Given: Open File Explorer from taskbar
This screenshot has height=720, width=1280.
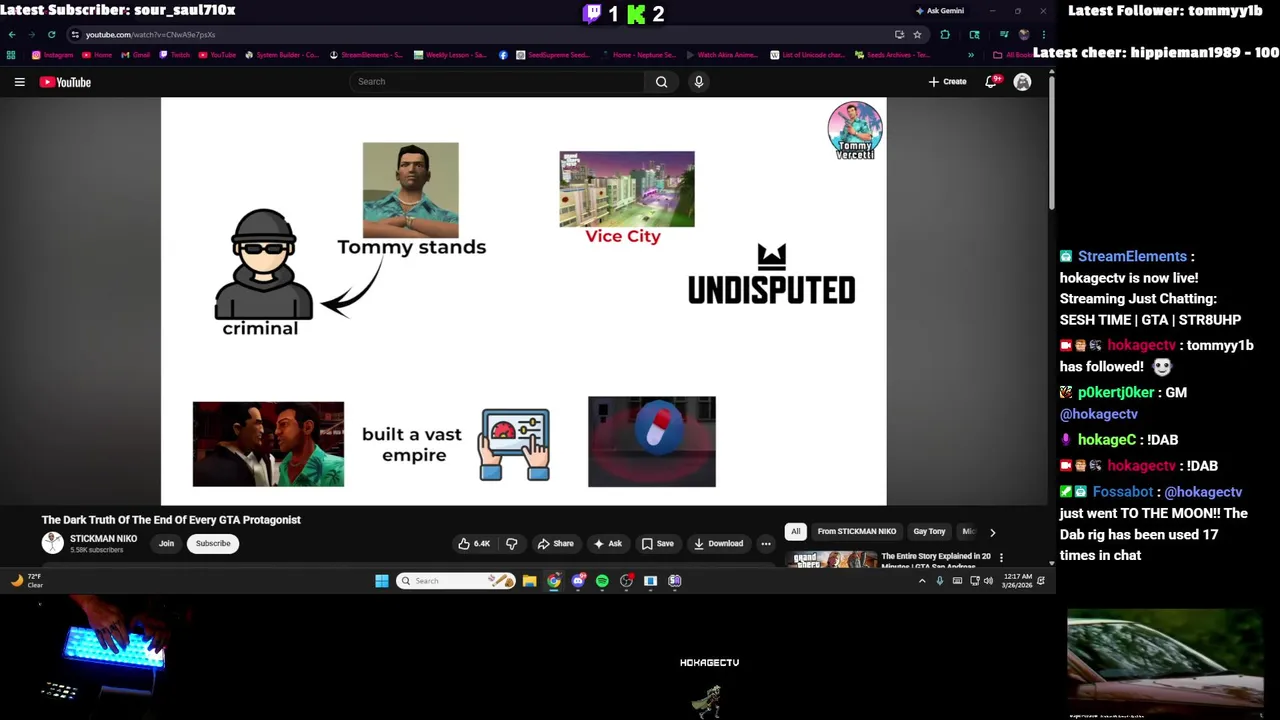Looking at the screenshot, I should coord(529,581).
